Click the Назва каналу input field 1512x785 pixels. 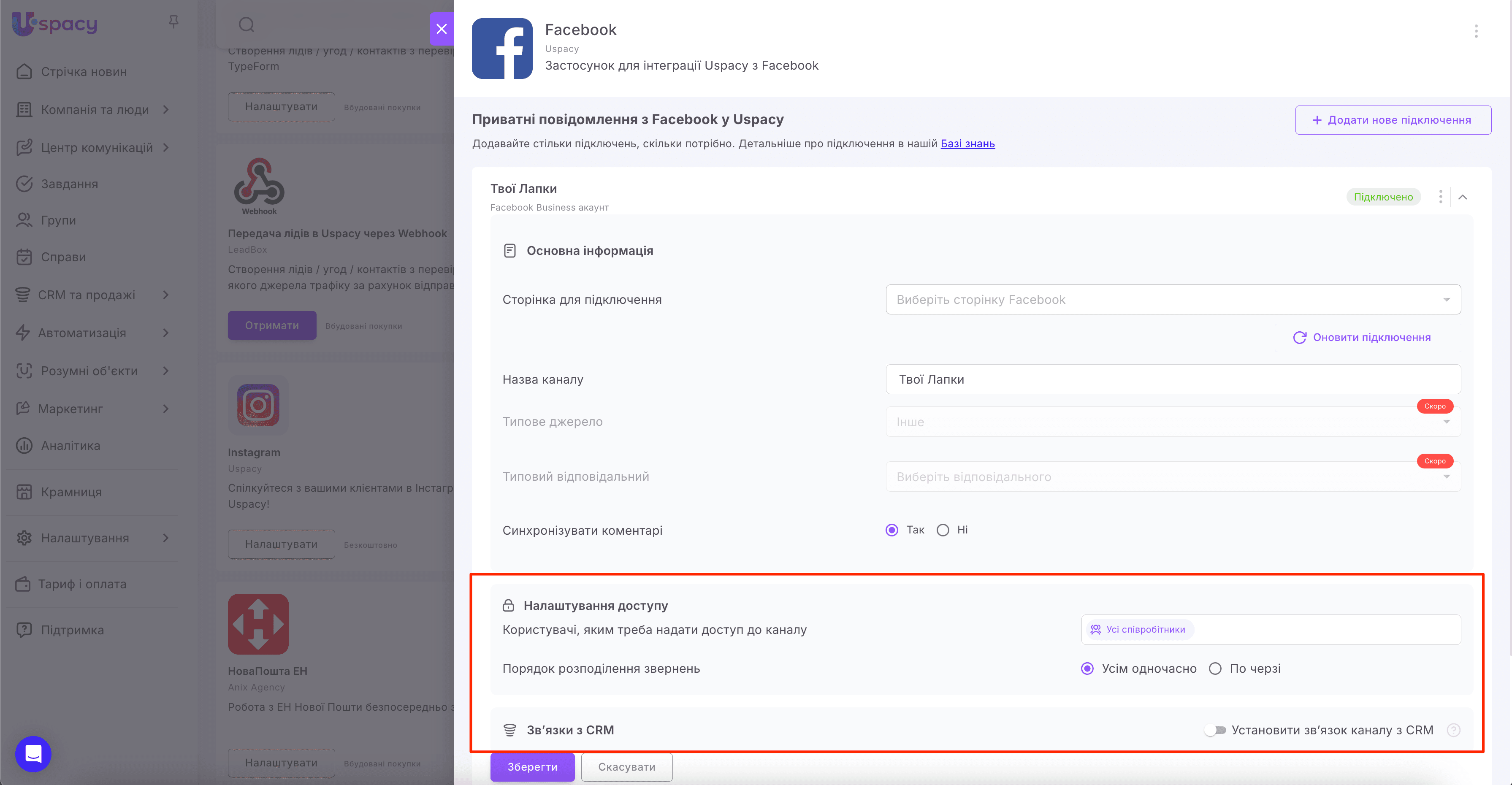click(x=1173, y=379)
